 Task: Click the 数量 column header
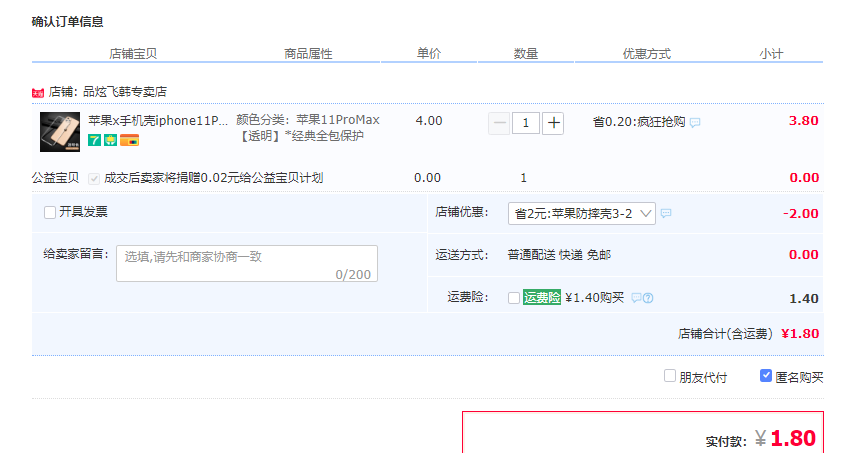click(x=526, y=53)
